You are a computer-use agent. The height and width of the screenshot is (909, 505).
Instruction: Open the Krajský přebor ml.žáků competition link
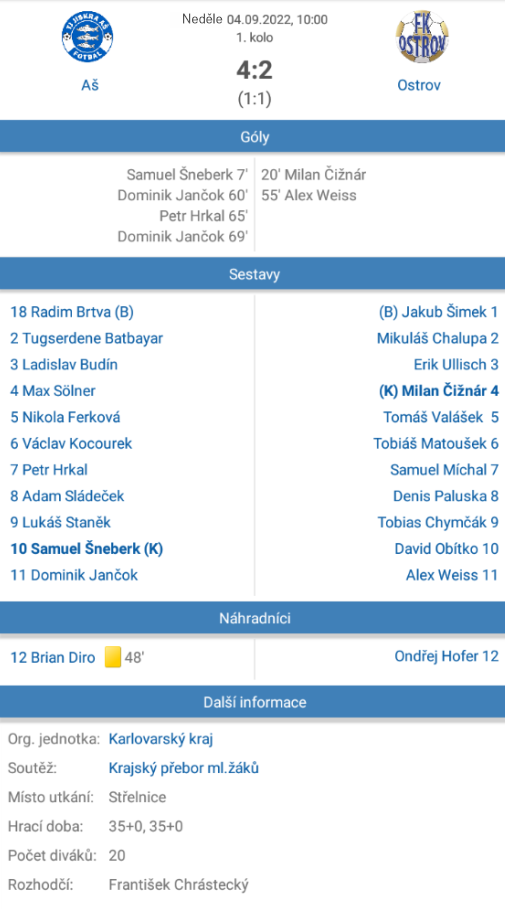pos(183,768)
